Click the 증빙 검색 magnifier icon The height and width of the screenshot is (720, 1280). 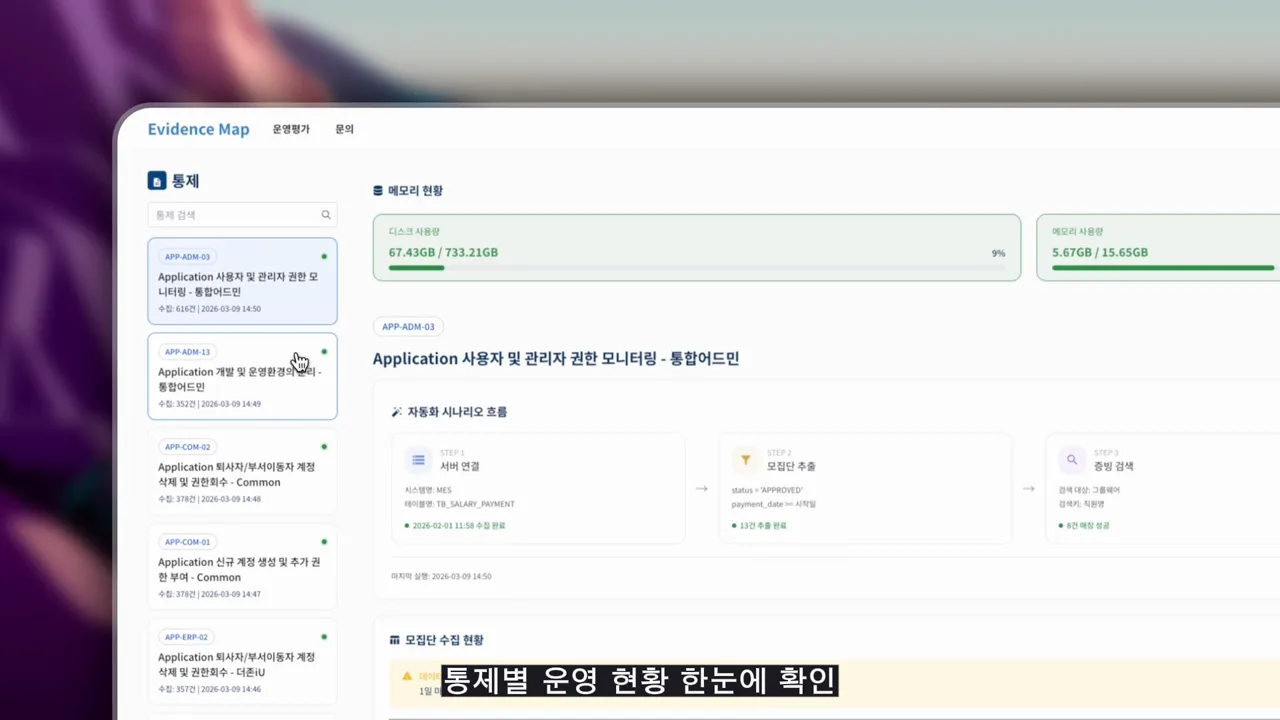(1072, 460)
